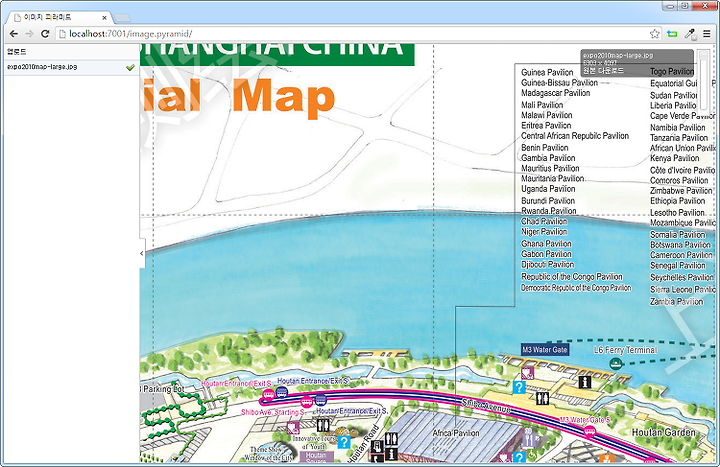Click the expo2010map-large.jpg title in the overlay
720x467 pixels.
pyautogui.click(x=618, y=55)
